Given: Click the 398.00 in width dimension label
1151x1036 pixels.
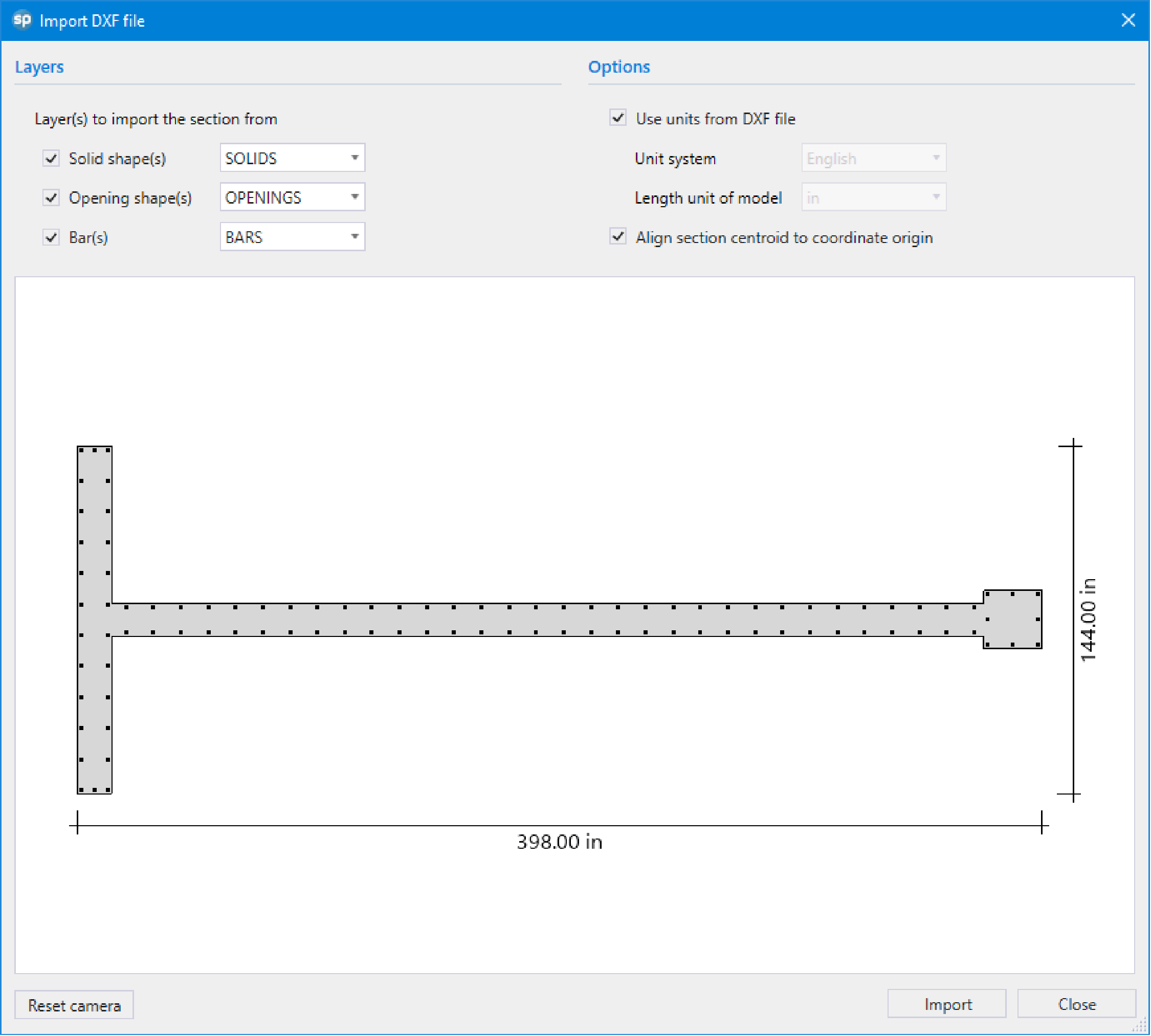Looking at the screenshot, I should coord(560,843).
